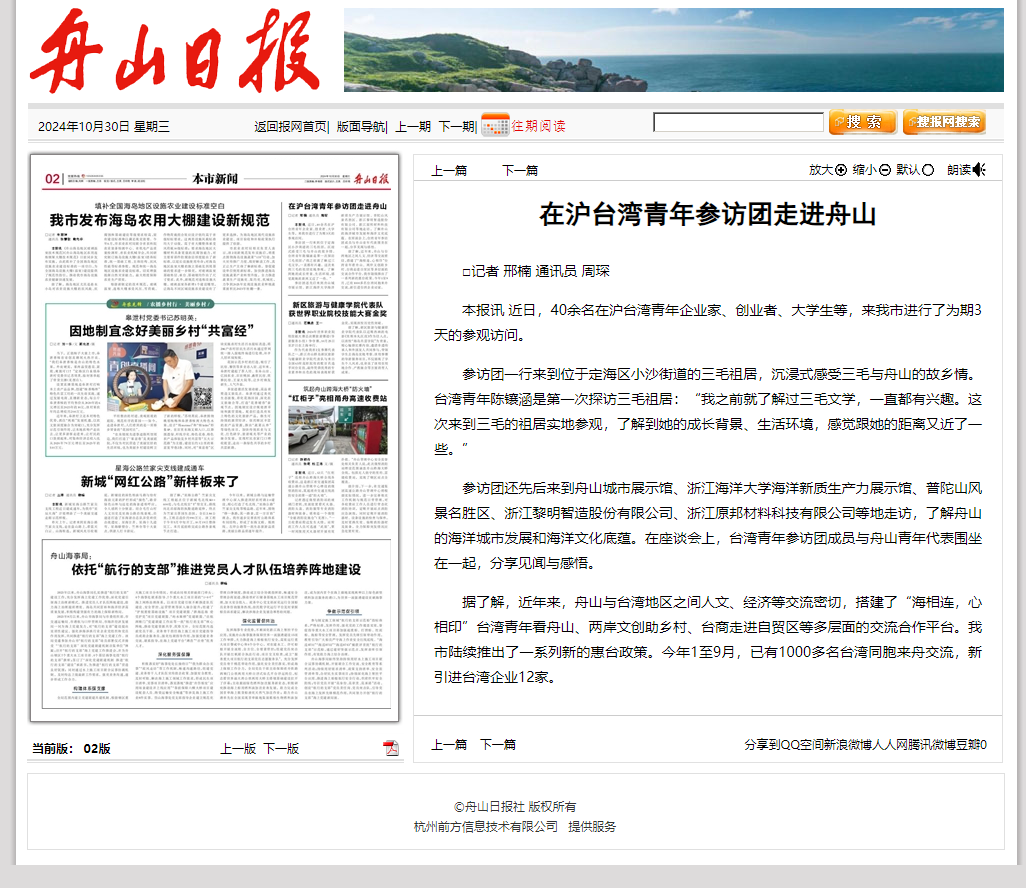The height and width of the screenshot is (888, 1026).
Task: Click the byline 记者 邢楠 通讯员 周琛
Action: point(536,271)
